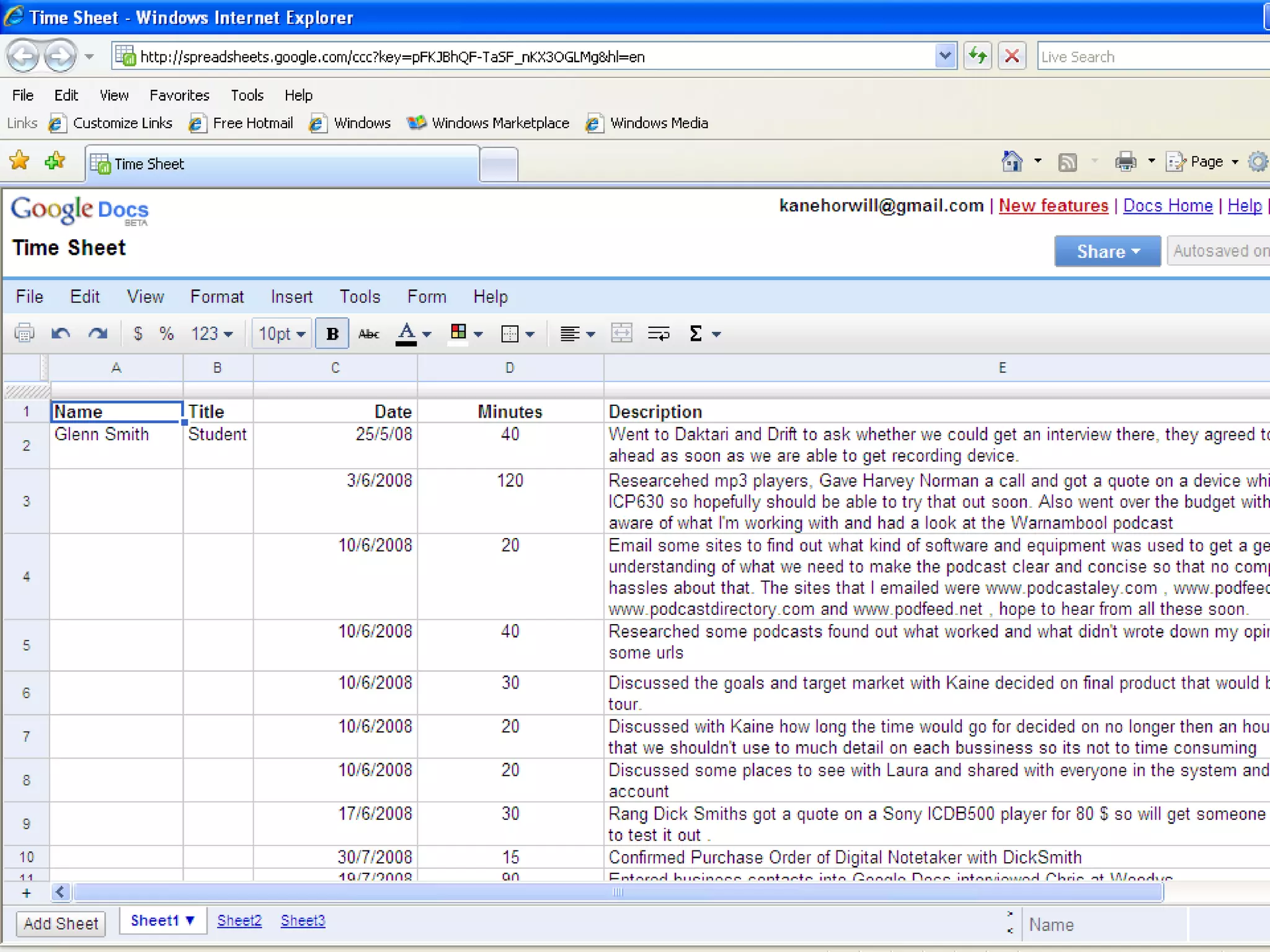This screenshot has width=1270, height=952.
Task: Click the Page menu icon
Action: (1176, 162)
